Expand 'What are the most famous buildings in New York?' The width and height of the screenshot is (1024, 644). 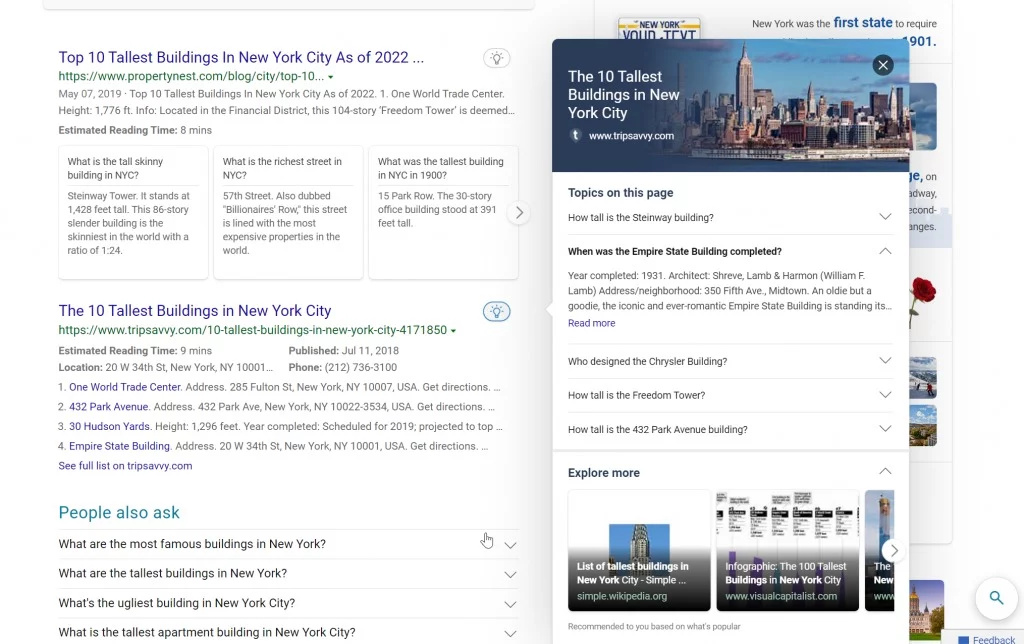click(511, 543)
